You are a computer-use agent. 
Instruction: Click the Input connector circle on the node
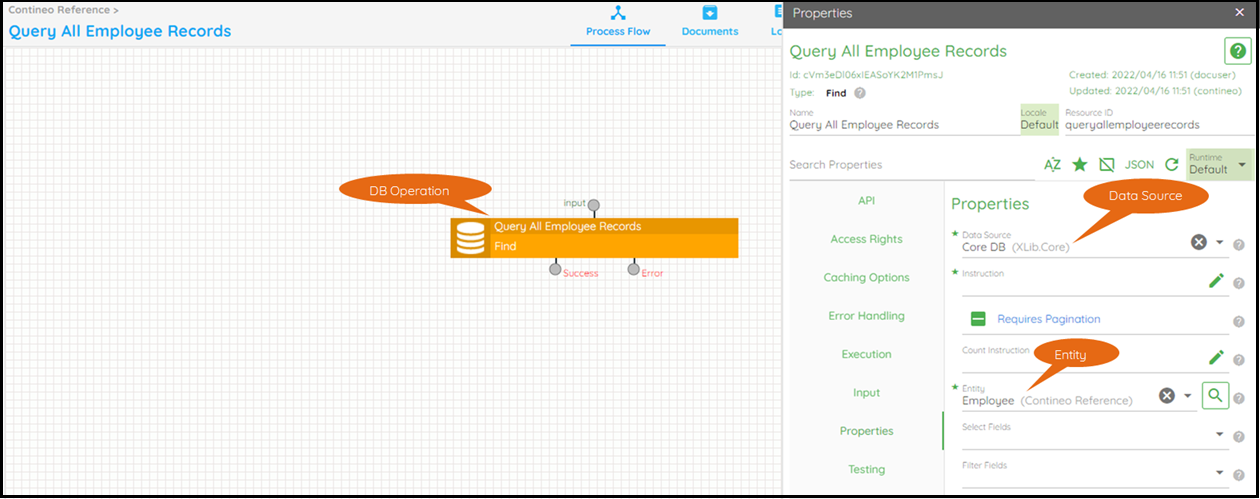click(x=594, y=203)
